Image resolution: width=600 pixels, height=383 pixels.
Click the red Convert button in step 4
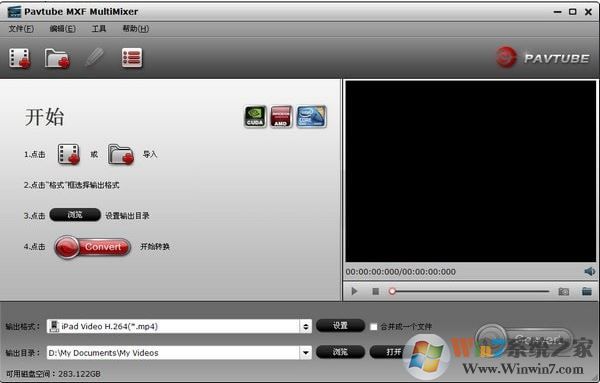pyautogui.click(x=92, y=247)
